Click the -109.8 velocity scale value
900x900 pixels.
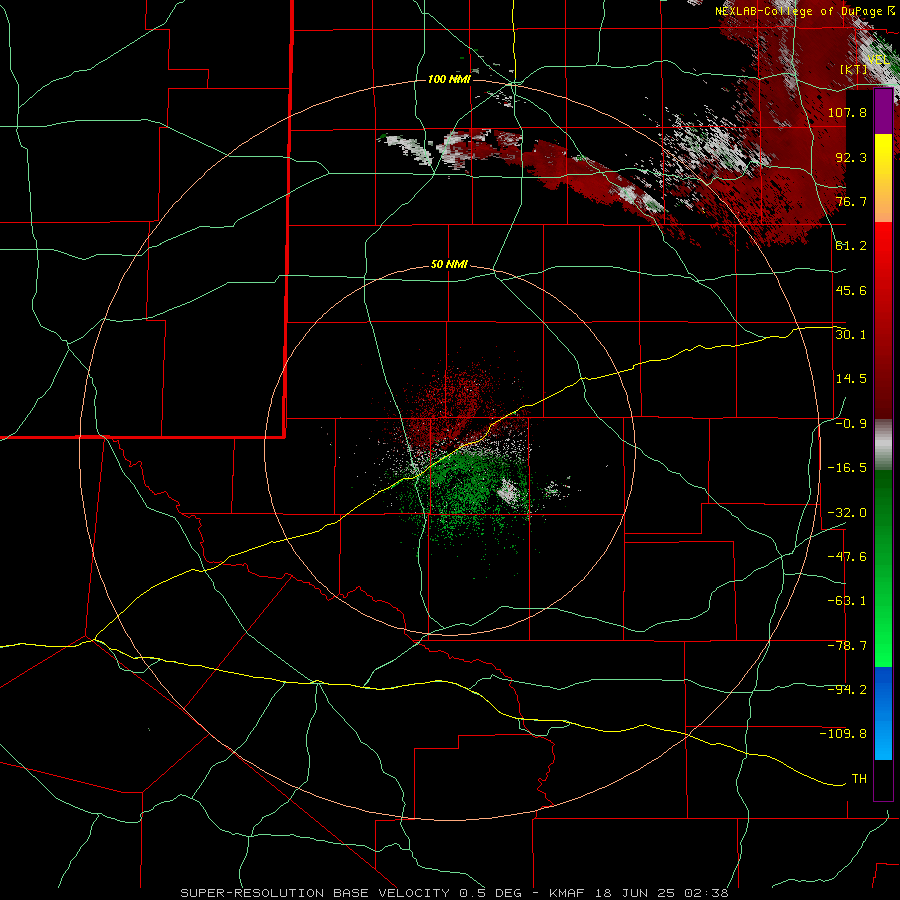point(843,734)
